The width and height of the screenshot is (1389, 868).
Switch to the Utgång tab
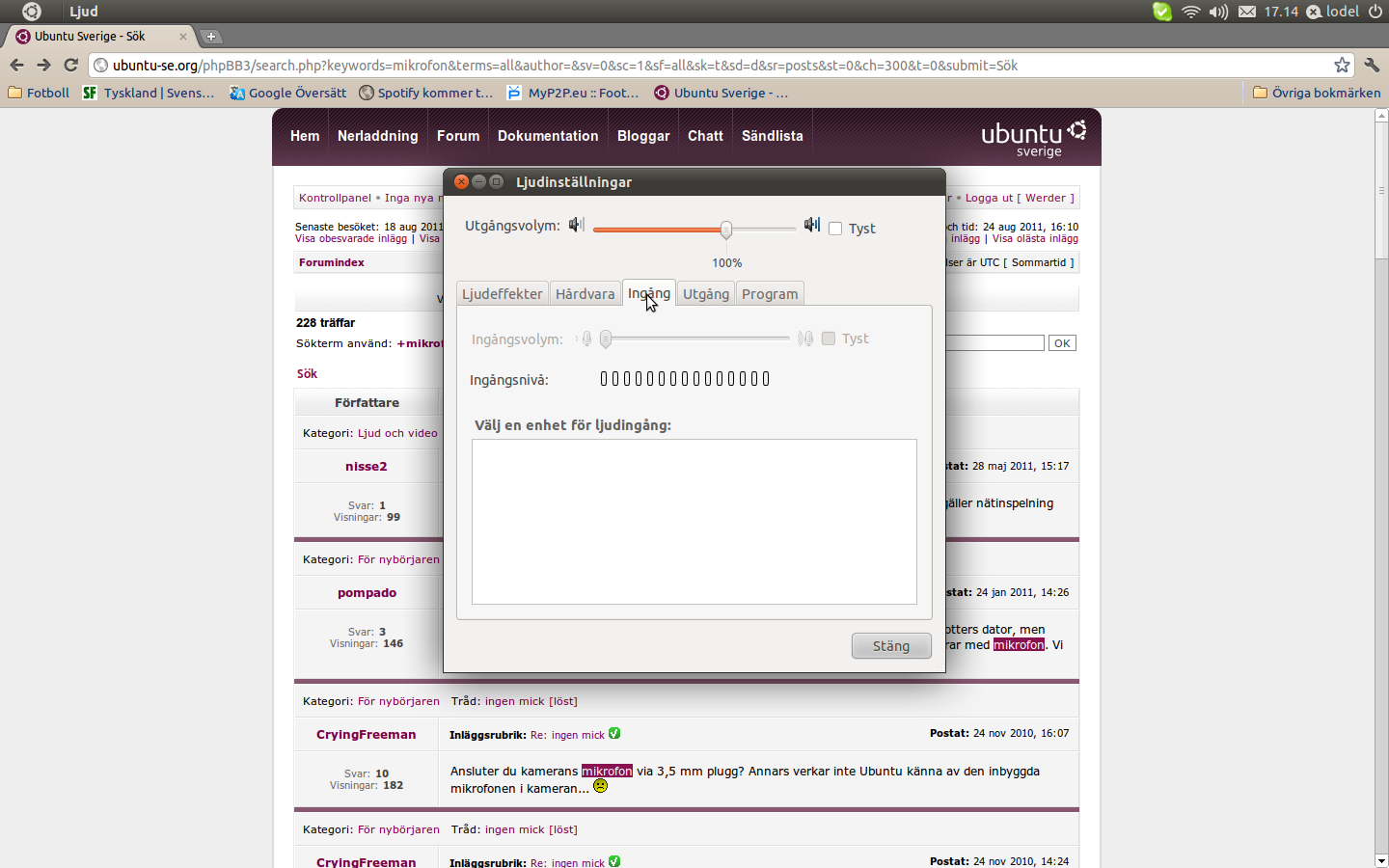(706, 293)
